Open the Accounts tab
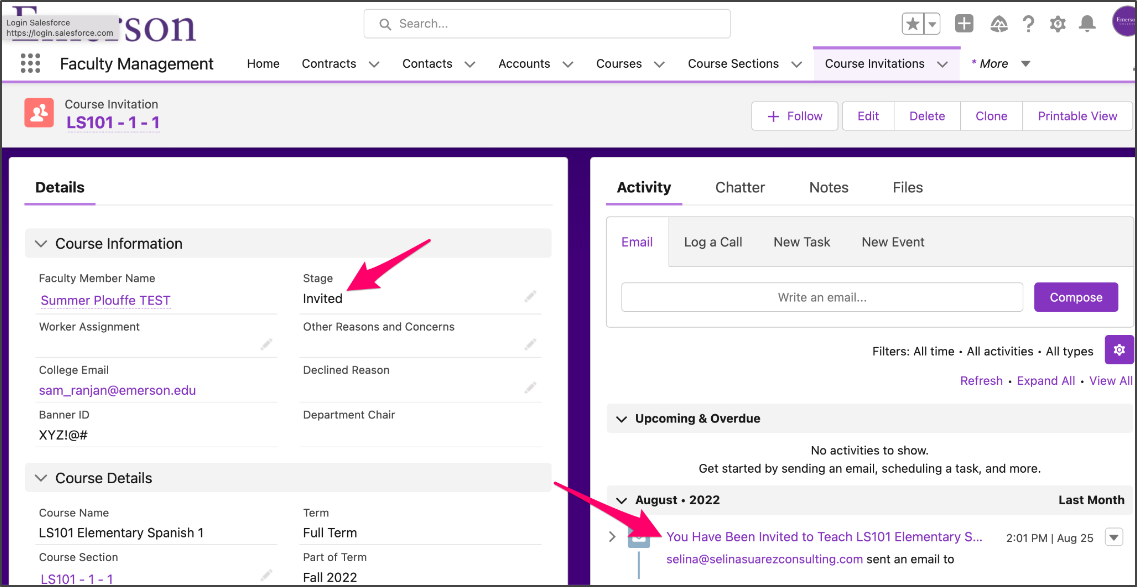1137x587 pixels. [524, 64]
